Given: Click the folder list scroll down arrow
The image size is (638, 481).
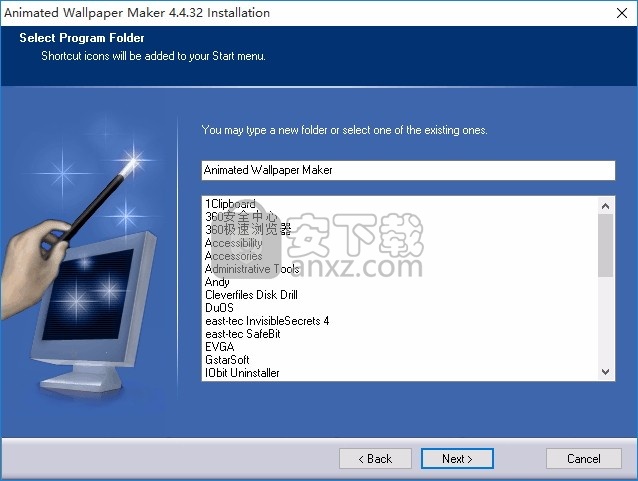Looking at the screenshot, I should tap(605, 372).
